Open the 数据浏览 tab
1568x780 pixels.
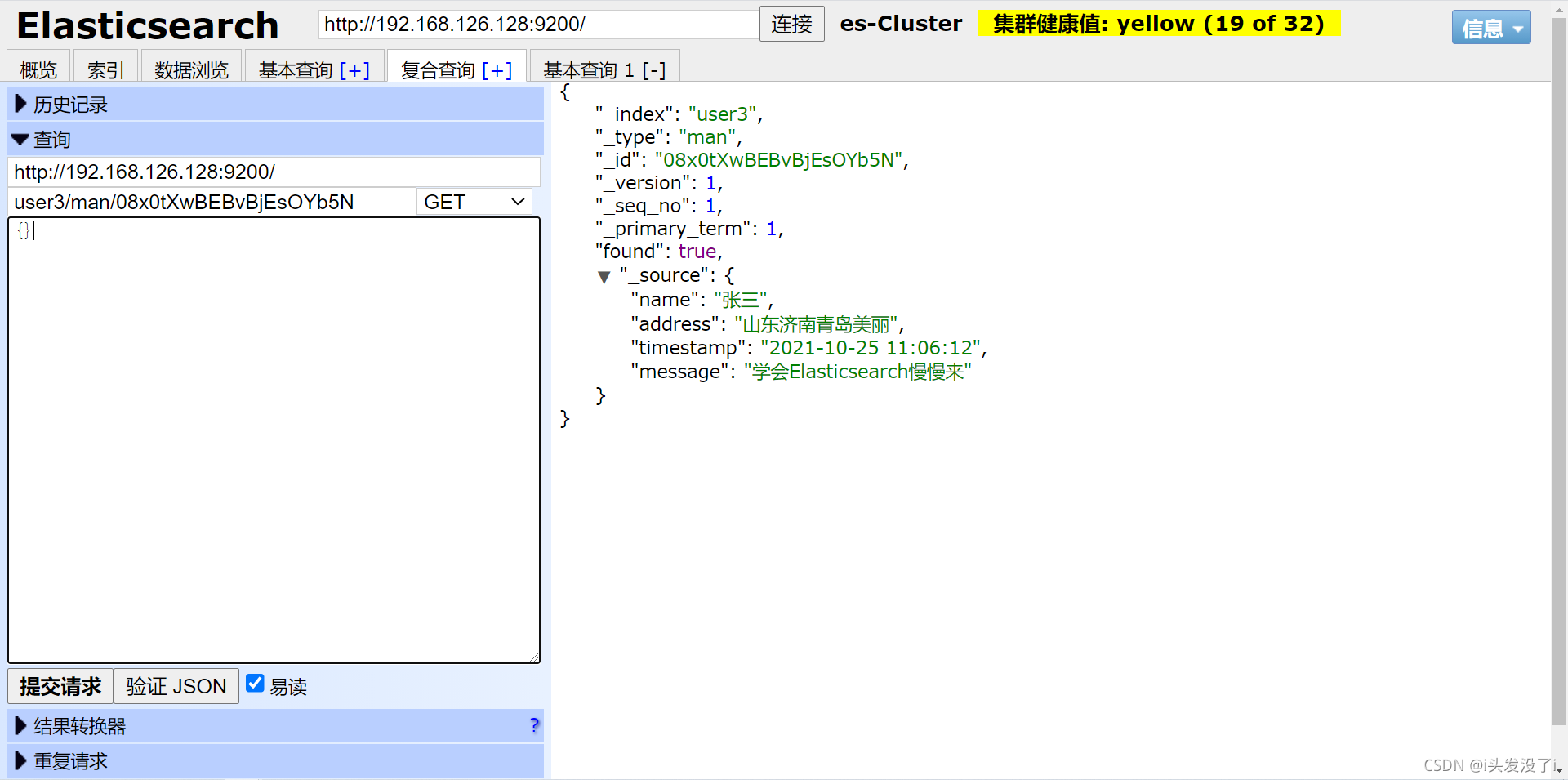tap(191, 69)
